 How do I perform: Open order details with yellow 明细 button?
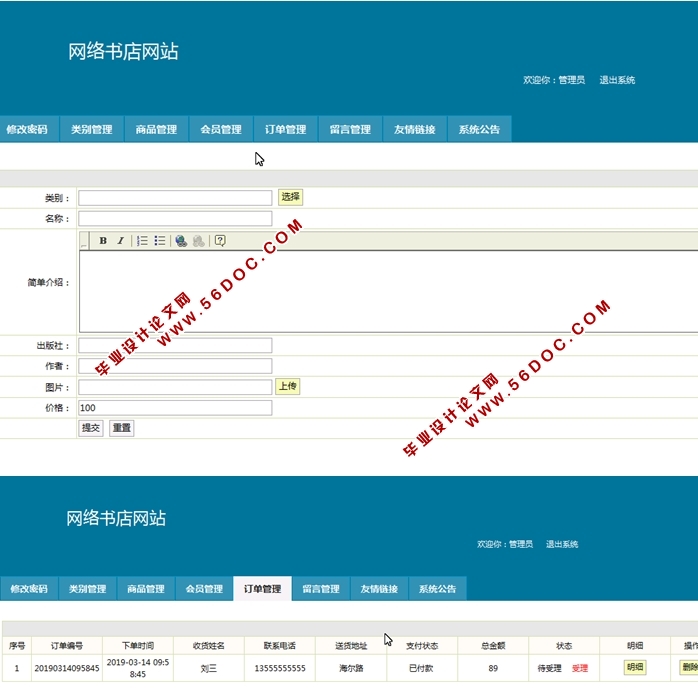coord(635,667)
